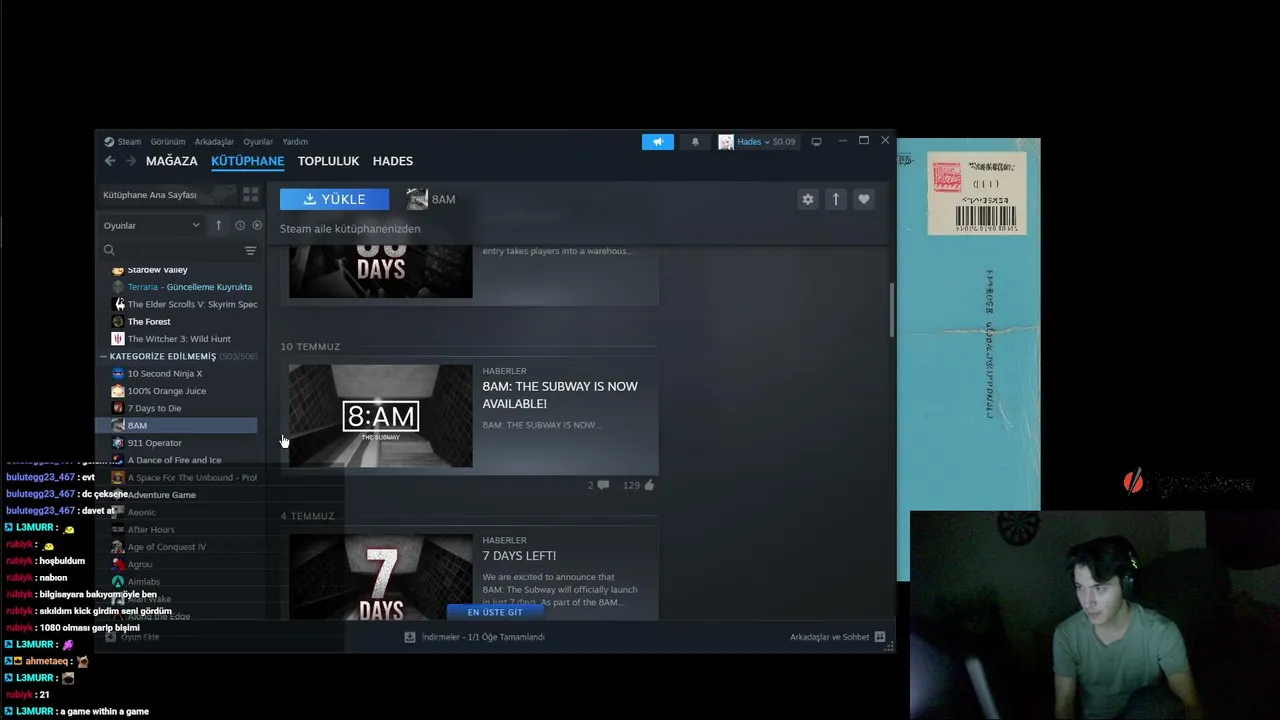Click the Hades profile avatar picture
Viewport: 1280px width, 720px height.
pos(726,142)
